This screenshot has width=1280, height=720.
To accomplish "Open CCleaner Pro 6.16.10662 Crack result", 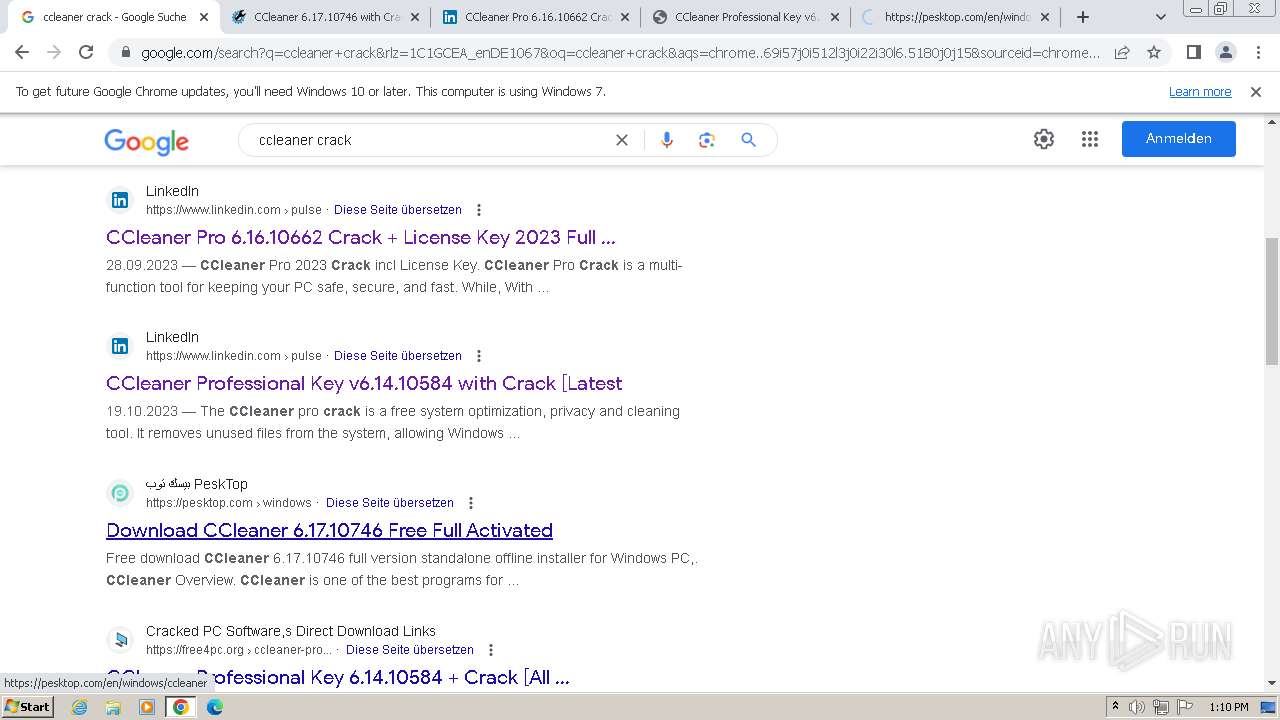I will pyautogui.click(x=361, y=237).
